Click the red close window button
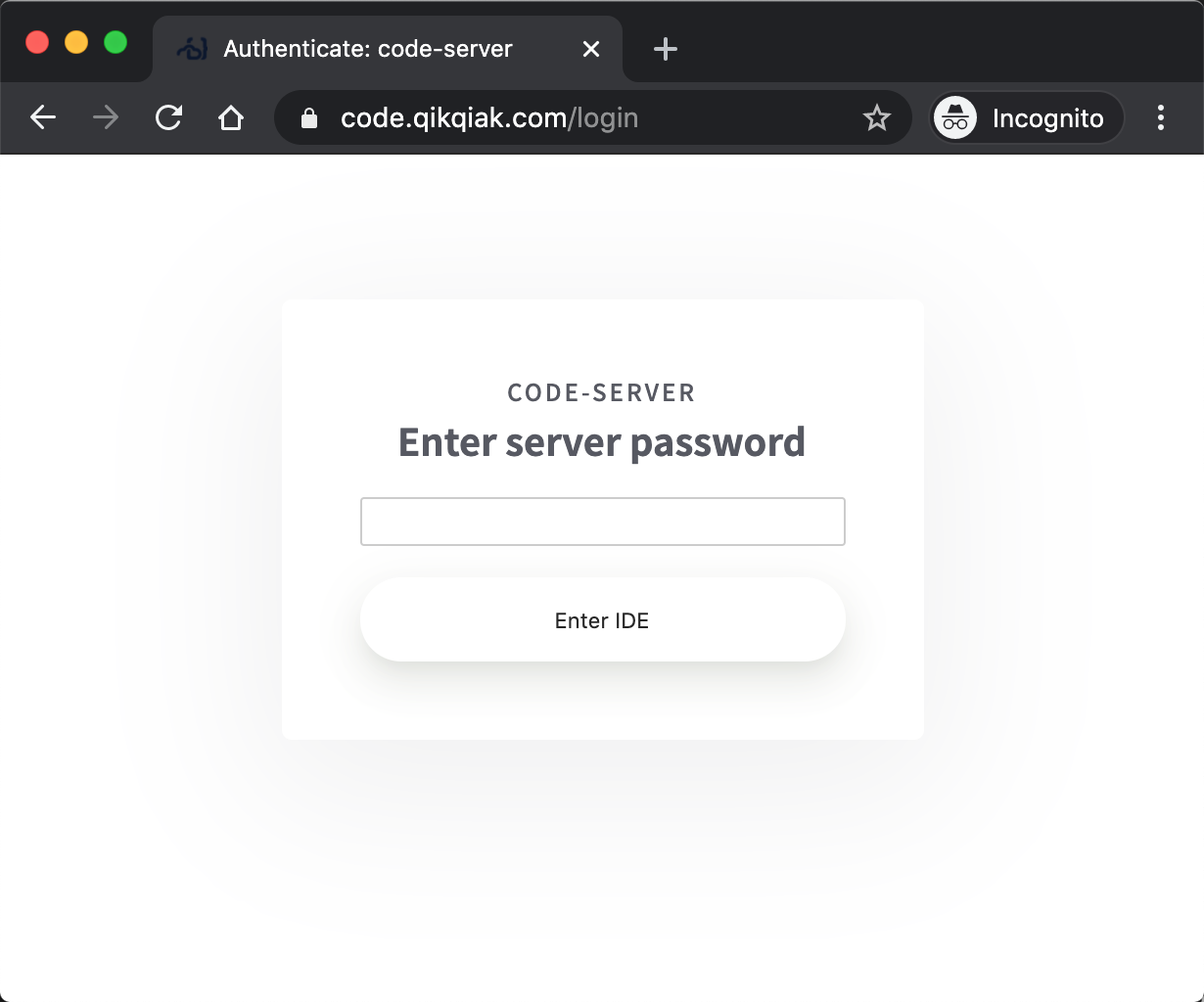 (37, 42)
